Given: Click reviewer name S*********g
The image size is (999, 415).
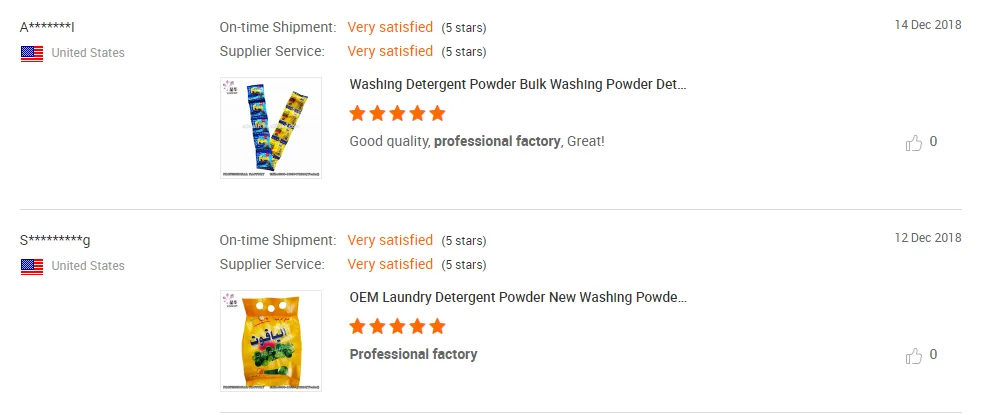Looking at the screenshot, I should (55, 240).
